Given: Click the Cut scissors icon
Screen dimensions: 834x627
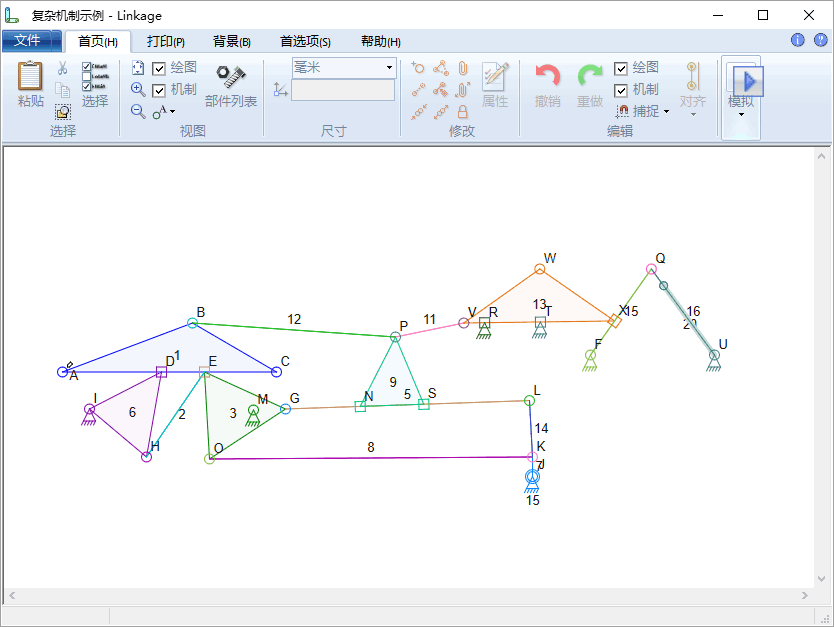Looking at the screenshot, I should (x=62, y=68).
